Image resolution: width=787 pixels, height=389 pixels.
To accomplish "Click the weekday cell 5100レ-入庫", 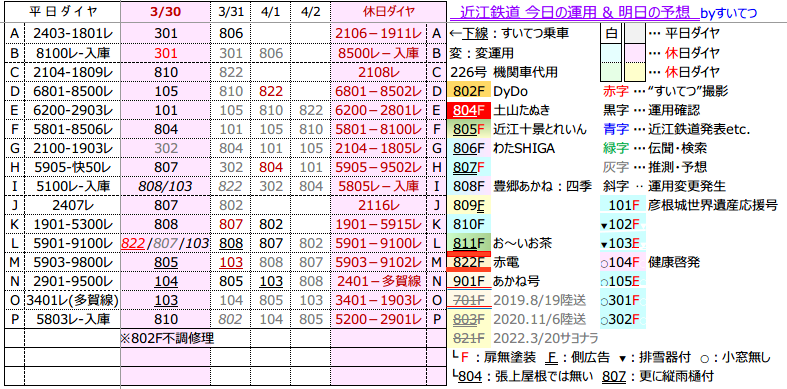I will coord(73,186).
